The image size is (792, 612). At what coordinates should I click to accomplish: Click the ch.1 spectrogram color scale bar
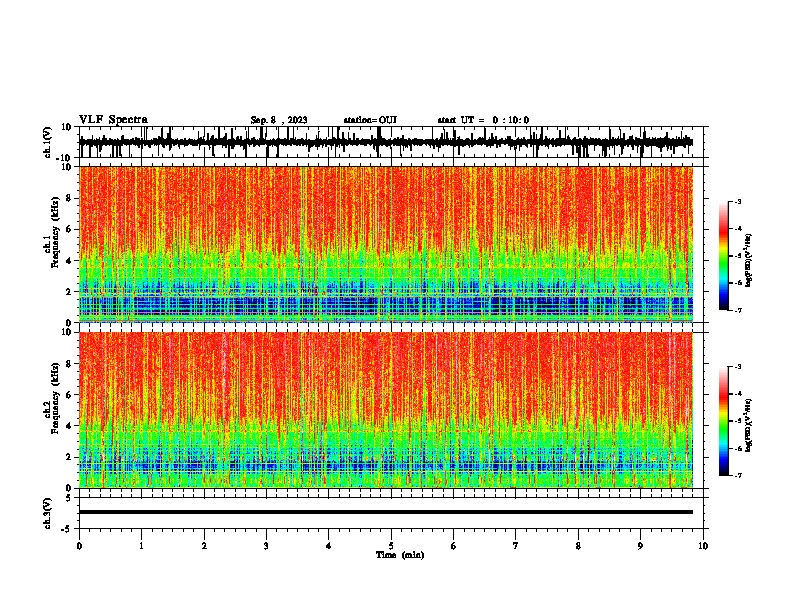(x=724, y=256)
